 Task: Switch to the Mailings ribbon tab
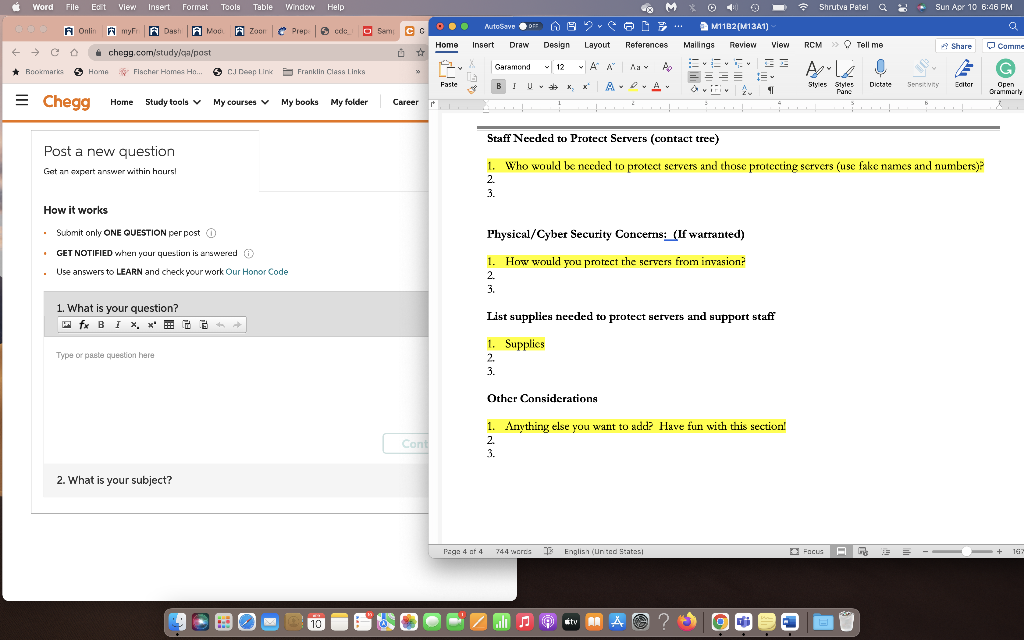point(698,45)
